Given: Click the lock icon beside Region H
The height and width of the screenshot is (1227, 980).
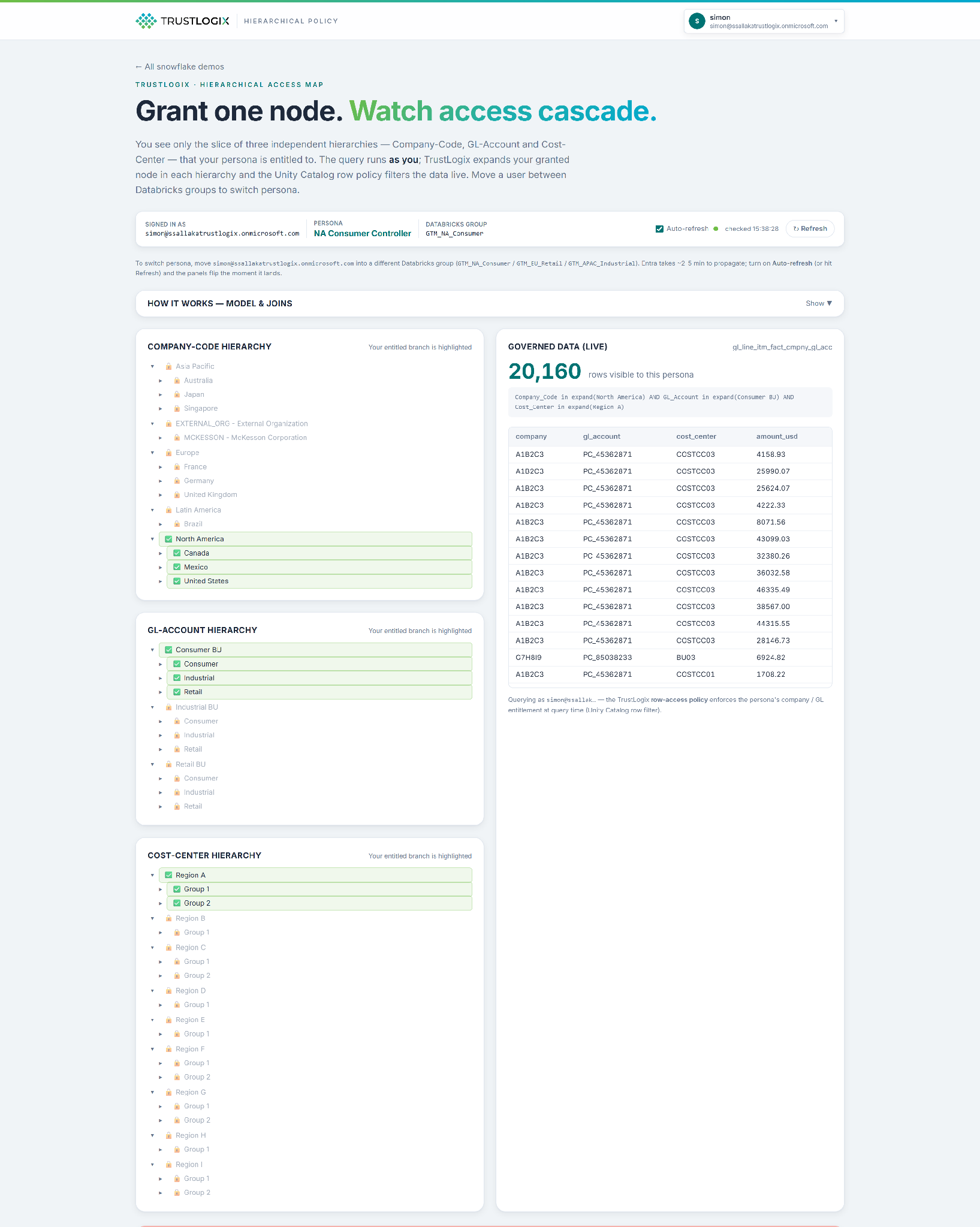Looking at the screenshot, I should (x=168, y=1135).
